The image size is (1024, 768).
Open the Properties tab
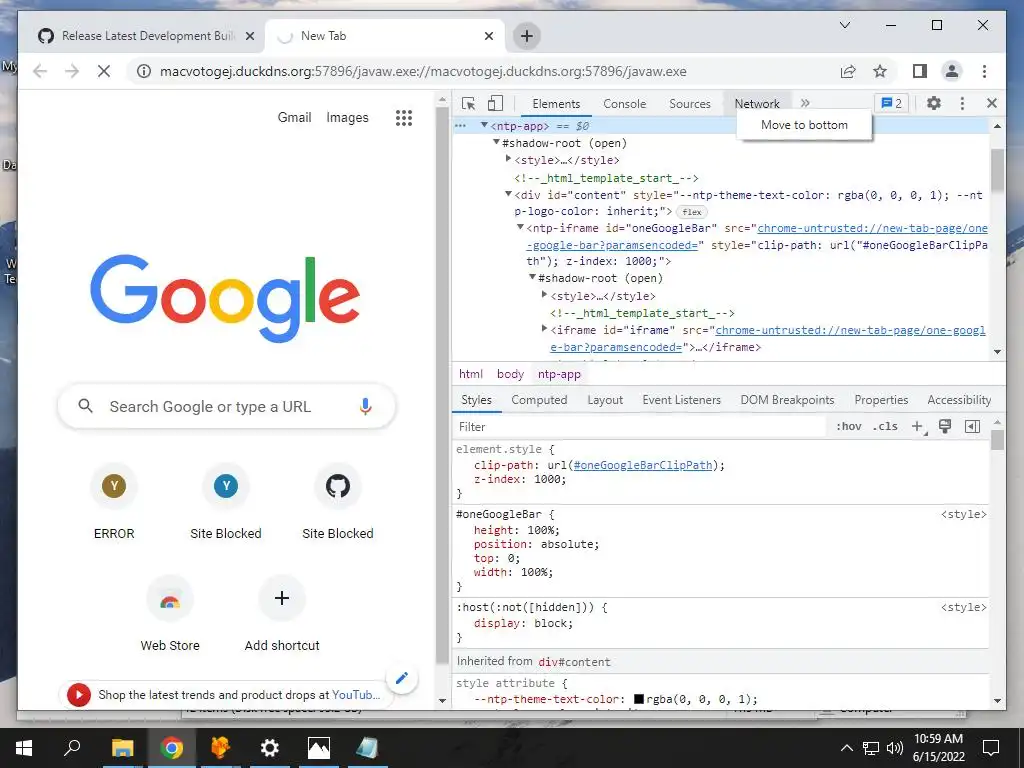(881, 400)
